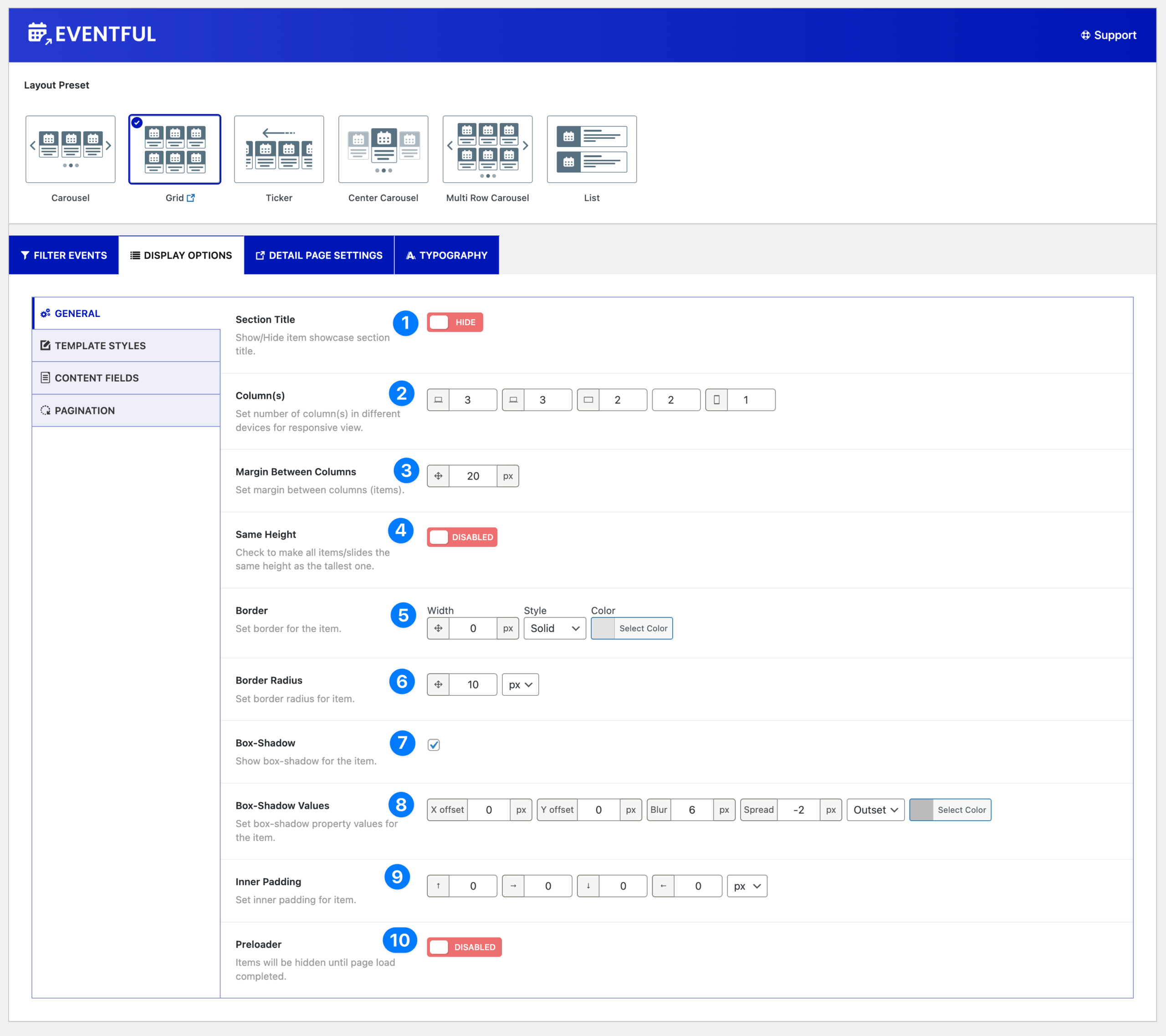The image size is (1166, 1036).
Task: Switch to the Display Options tab
Action: click(x=181, y=255)
